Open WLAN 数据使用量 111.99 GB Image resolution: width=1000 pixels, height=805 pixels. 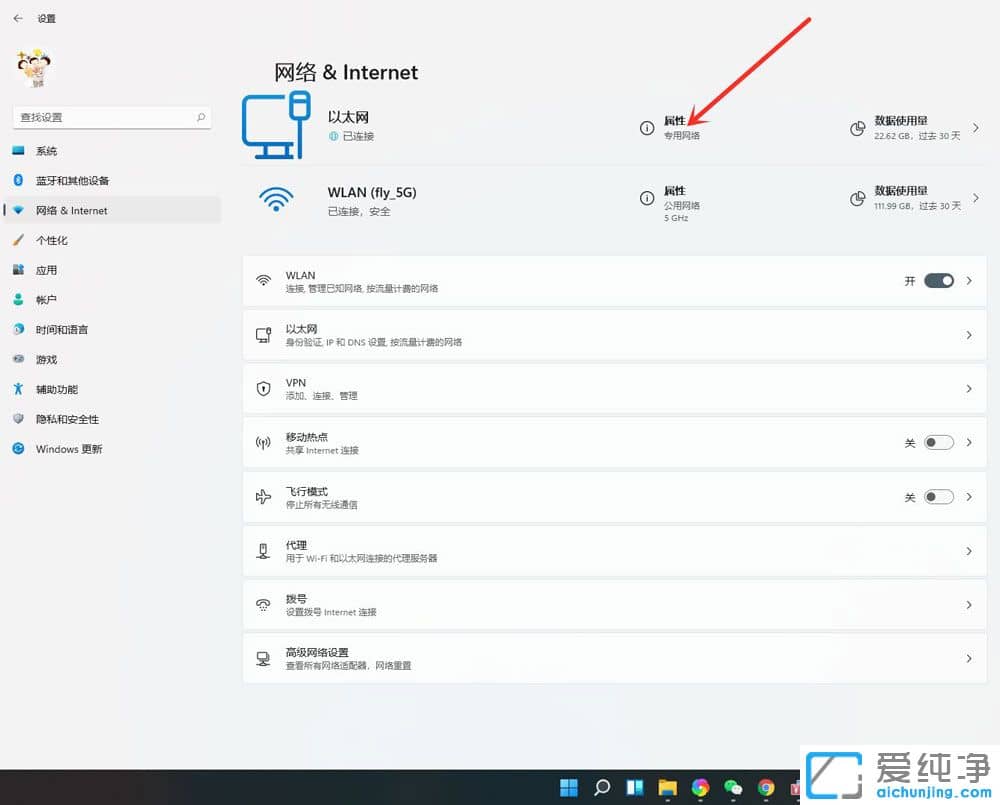[917, 198]
